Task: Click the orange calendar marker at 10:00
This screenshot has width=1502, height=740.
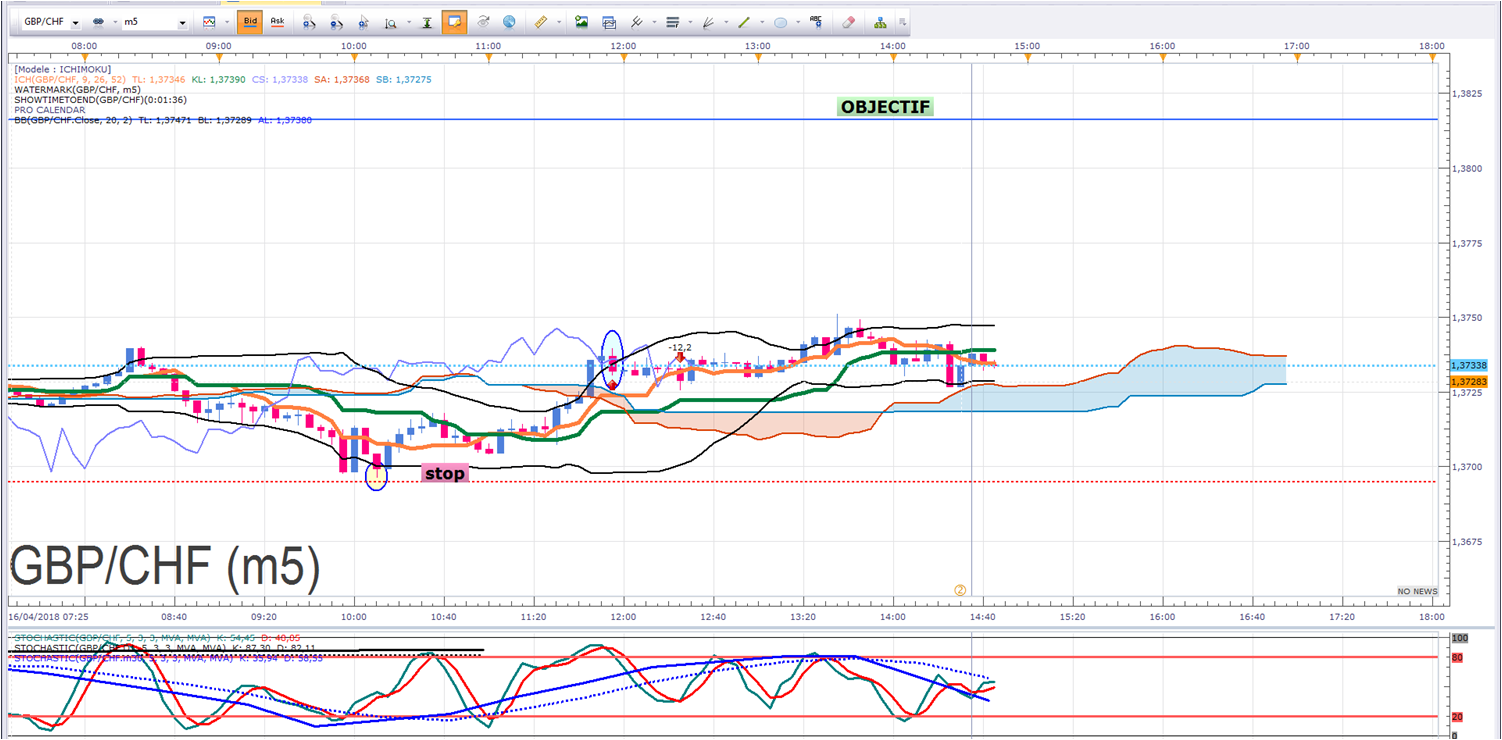Action: click(x=354, y=59)
